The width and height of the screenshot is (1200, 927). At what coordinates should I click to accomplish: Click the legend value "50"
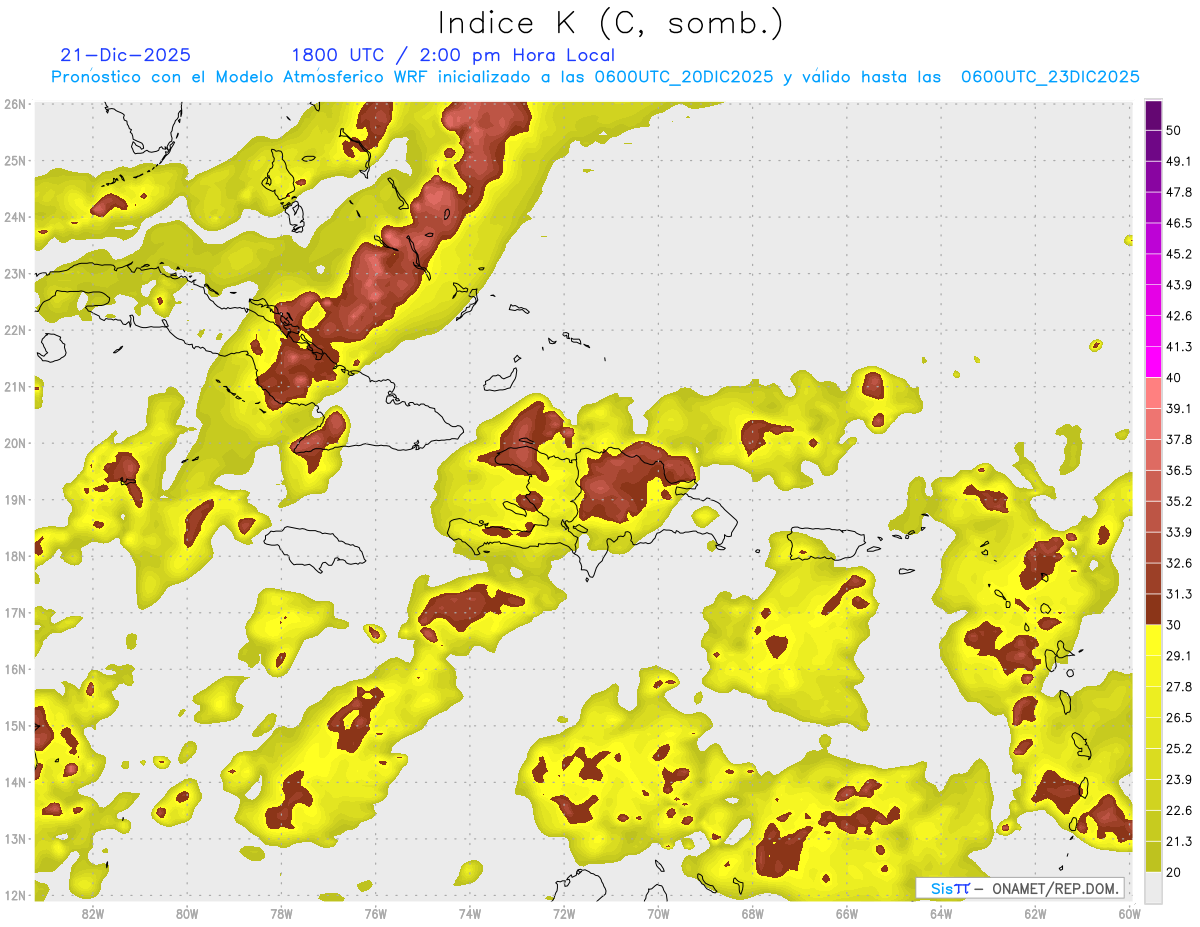tap(1173, 130)
